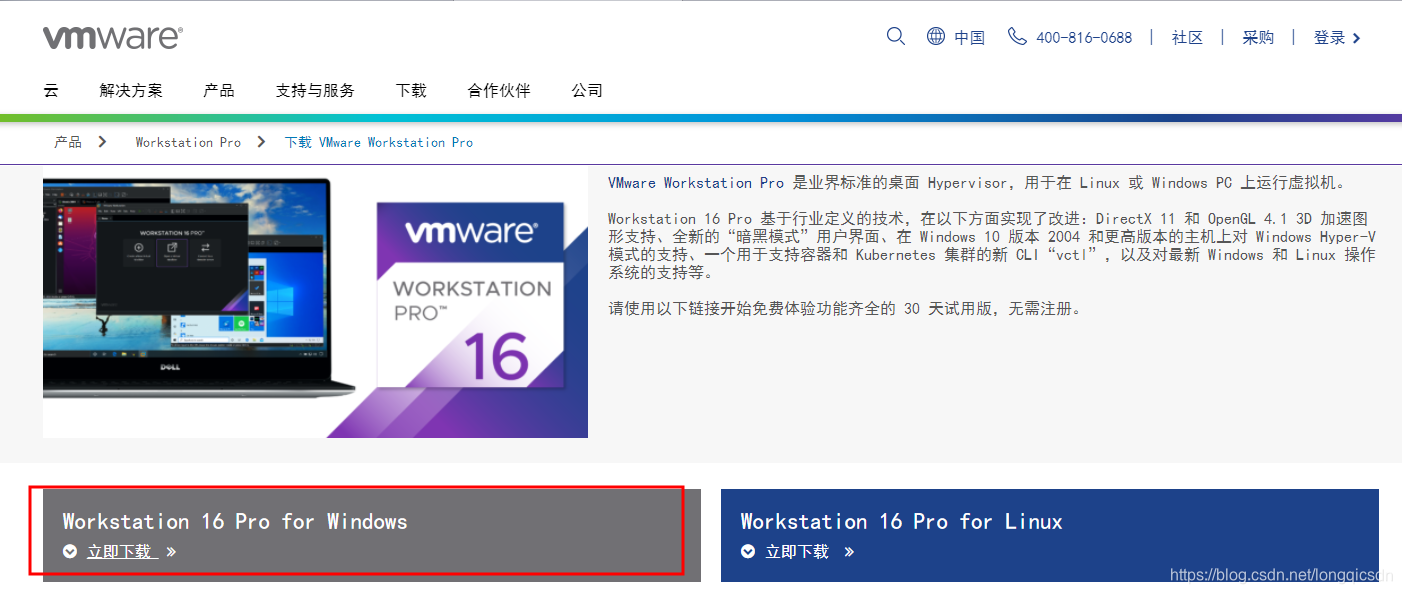Click the 30 天试用版 trial paragraph
1402x594 pixels.
tap(845, 309)
